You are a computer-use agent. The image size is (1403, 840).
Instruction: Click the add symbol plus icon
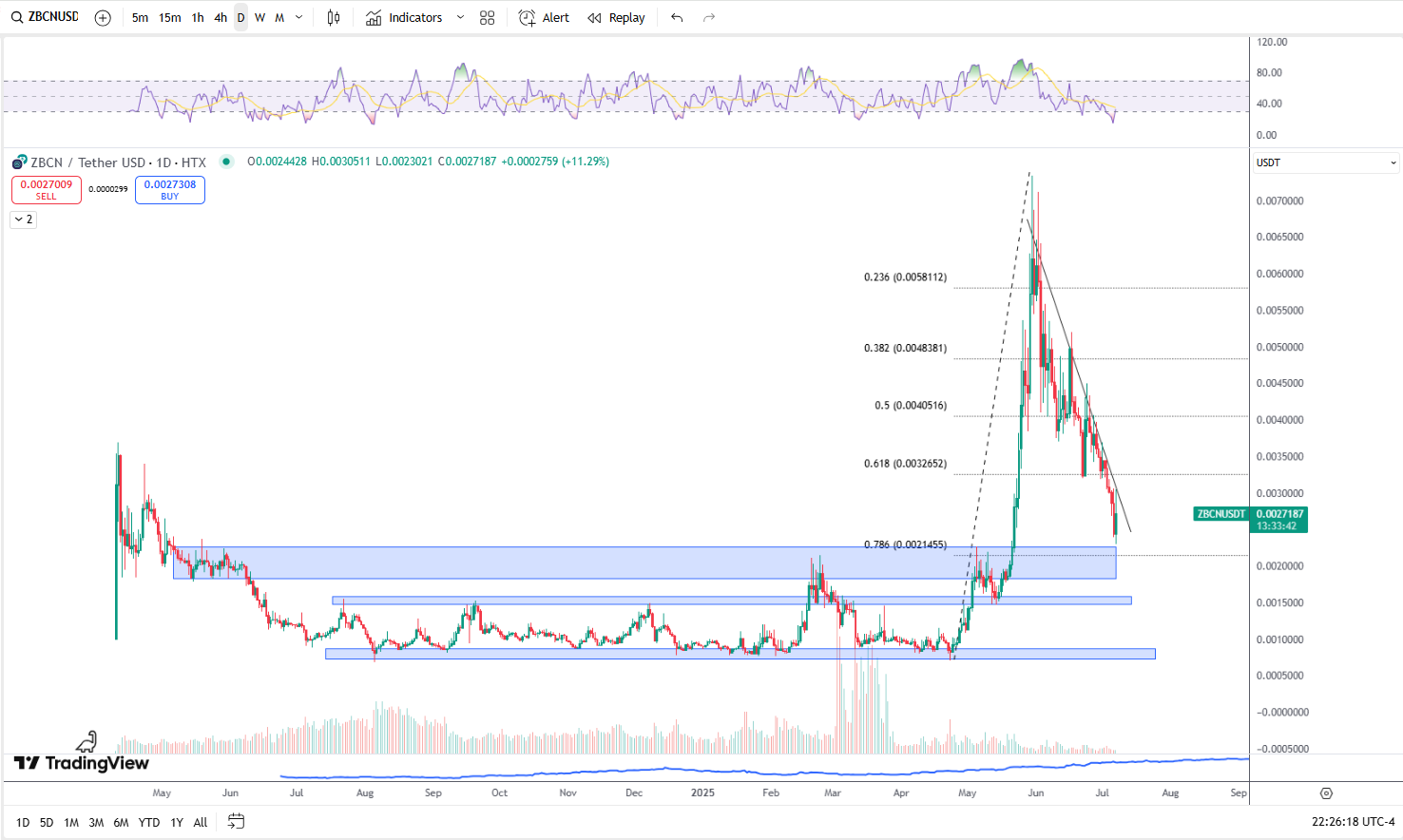pyautogui.click(x=104, y=17)
